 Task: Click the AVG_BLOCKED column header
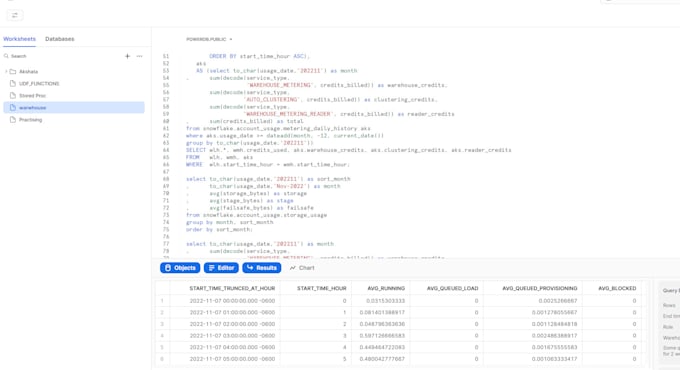617,288
